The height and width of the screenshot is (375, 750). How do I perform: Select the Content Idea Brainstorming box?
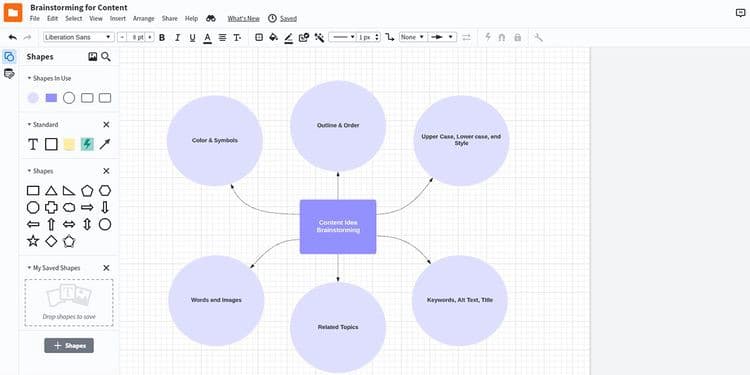[338, 227]
